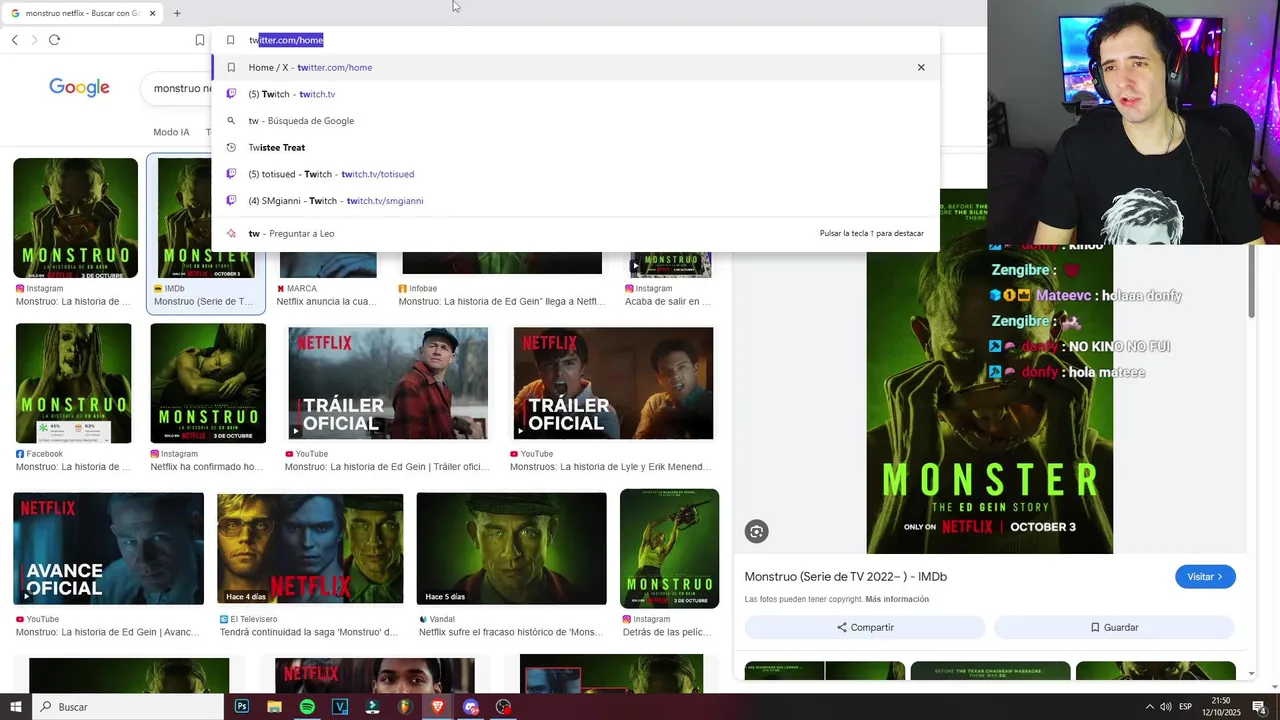1280x720 pixels.
Task: Open the Ed Gein 'Tráiler Oficial' YouTube thumbnail
Action: (388, 383)
